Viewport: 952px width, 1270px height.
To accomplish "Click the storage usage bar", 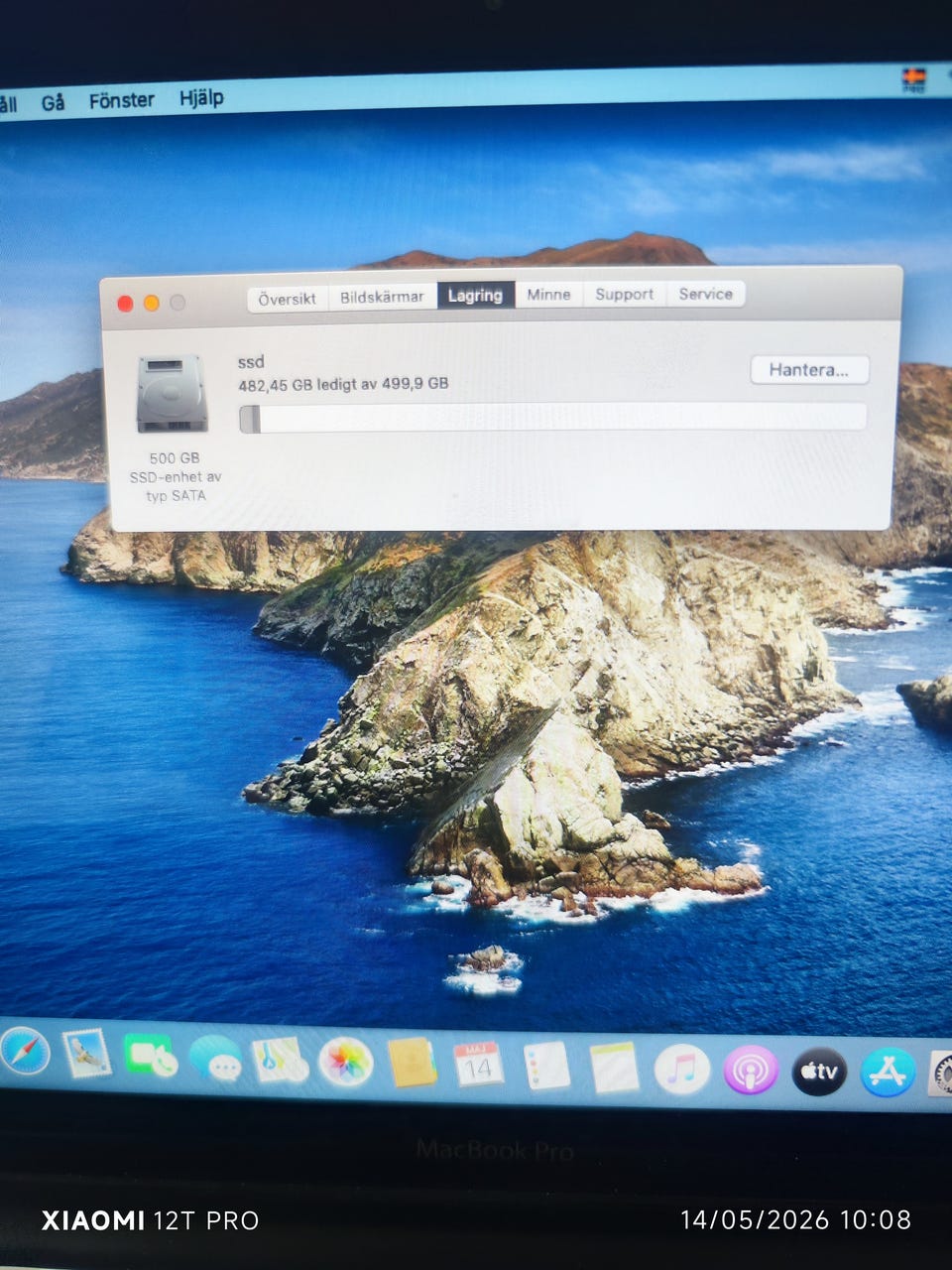I will pyautogui.click(x=553, y=418).
